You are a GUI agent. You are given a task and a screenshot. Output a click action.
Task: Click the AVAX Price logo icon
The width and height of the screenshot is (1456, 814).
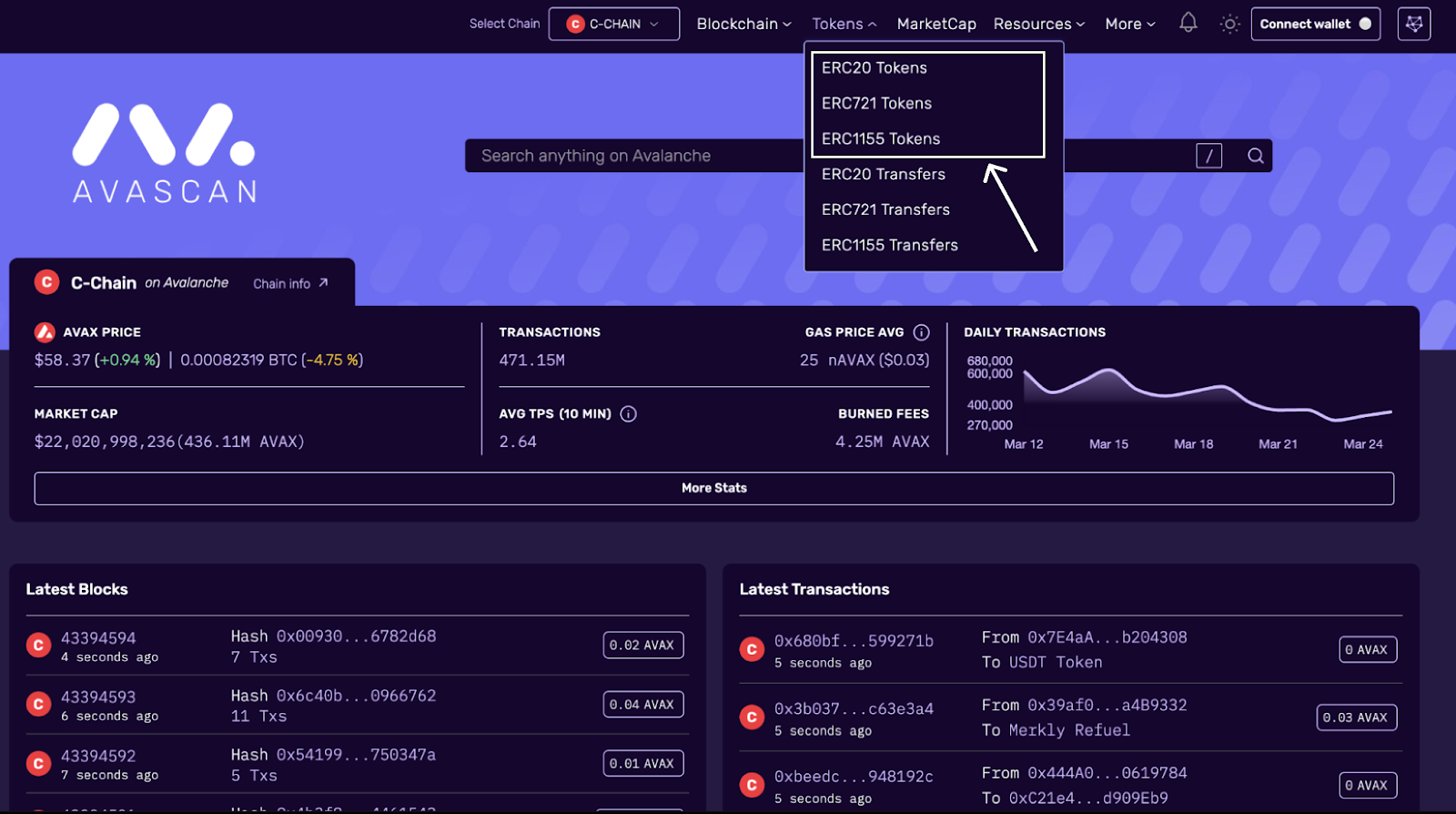(x=45, y=332)
